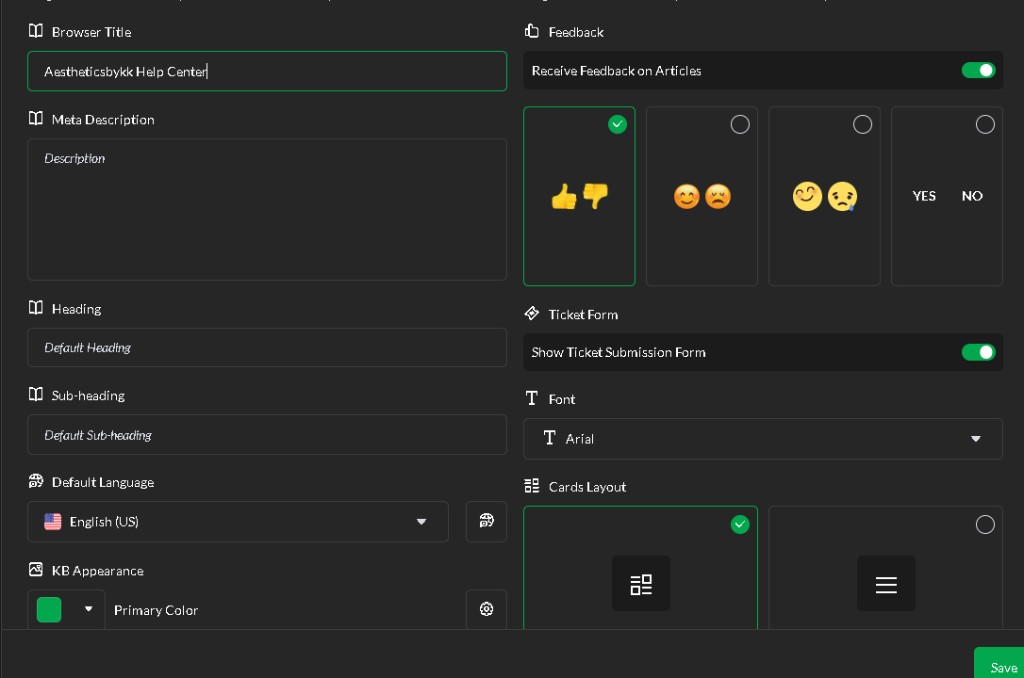Toggle Show Ticket Submission Form switch
Image resolution: width=1024 pixels, height=678 pixels.
coord(978,352)
